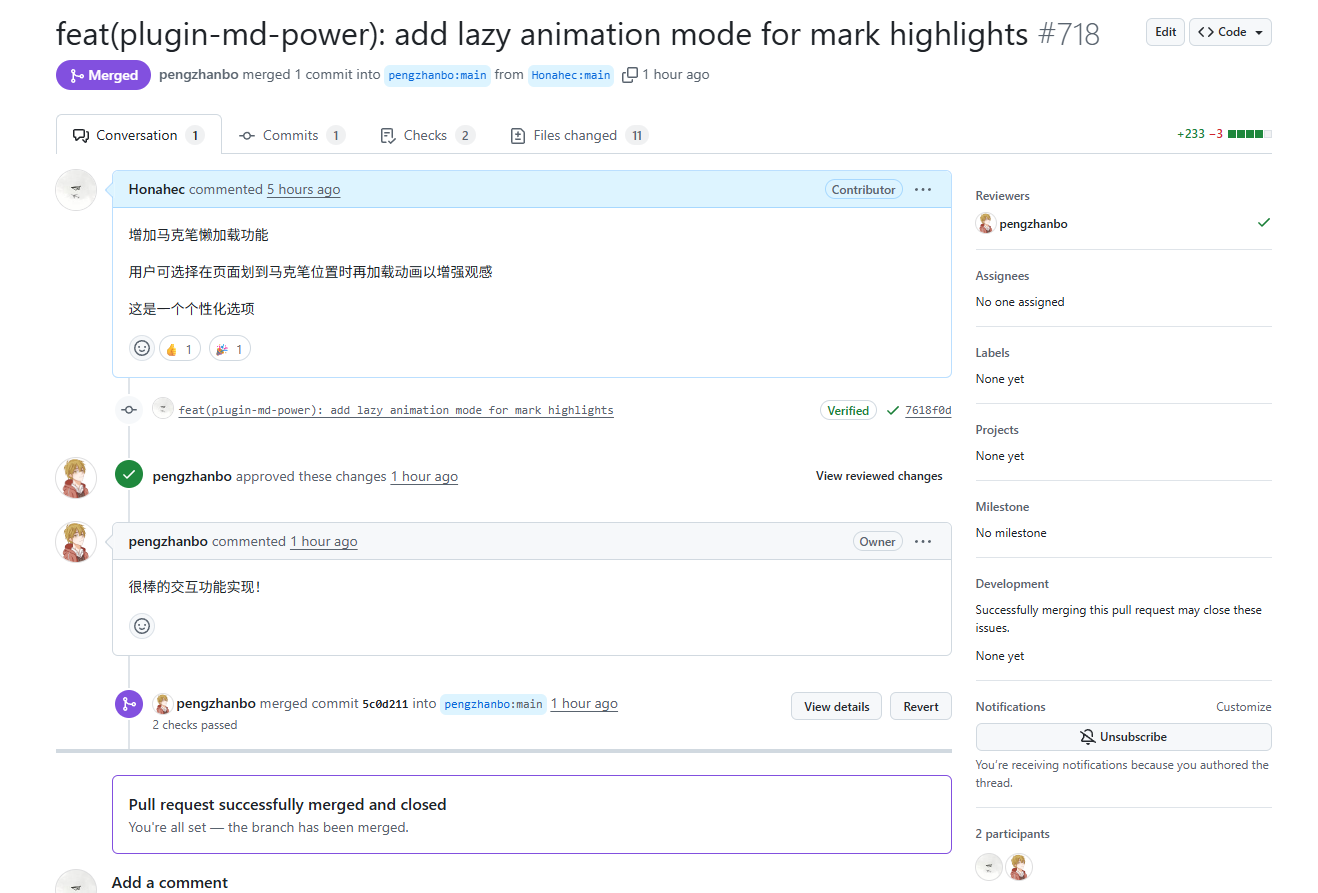This screenshot has height=893, width=1318.
Task: Add emoji reaction on pengzhanbo's comment
Action: click(x=142, y=626)
